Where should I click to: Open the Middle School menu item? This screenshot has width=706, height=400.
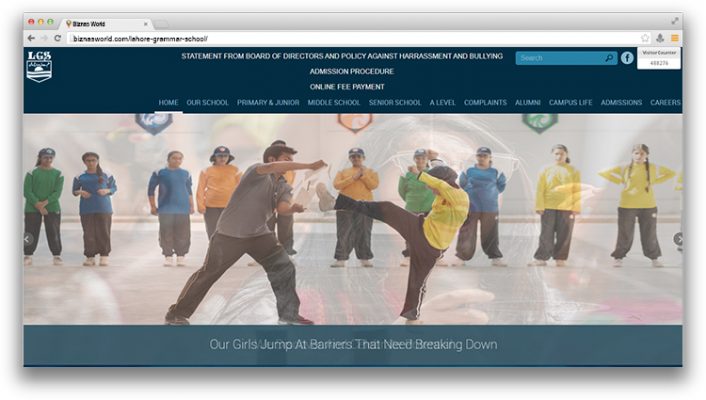[x=334, y=103]
